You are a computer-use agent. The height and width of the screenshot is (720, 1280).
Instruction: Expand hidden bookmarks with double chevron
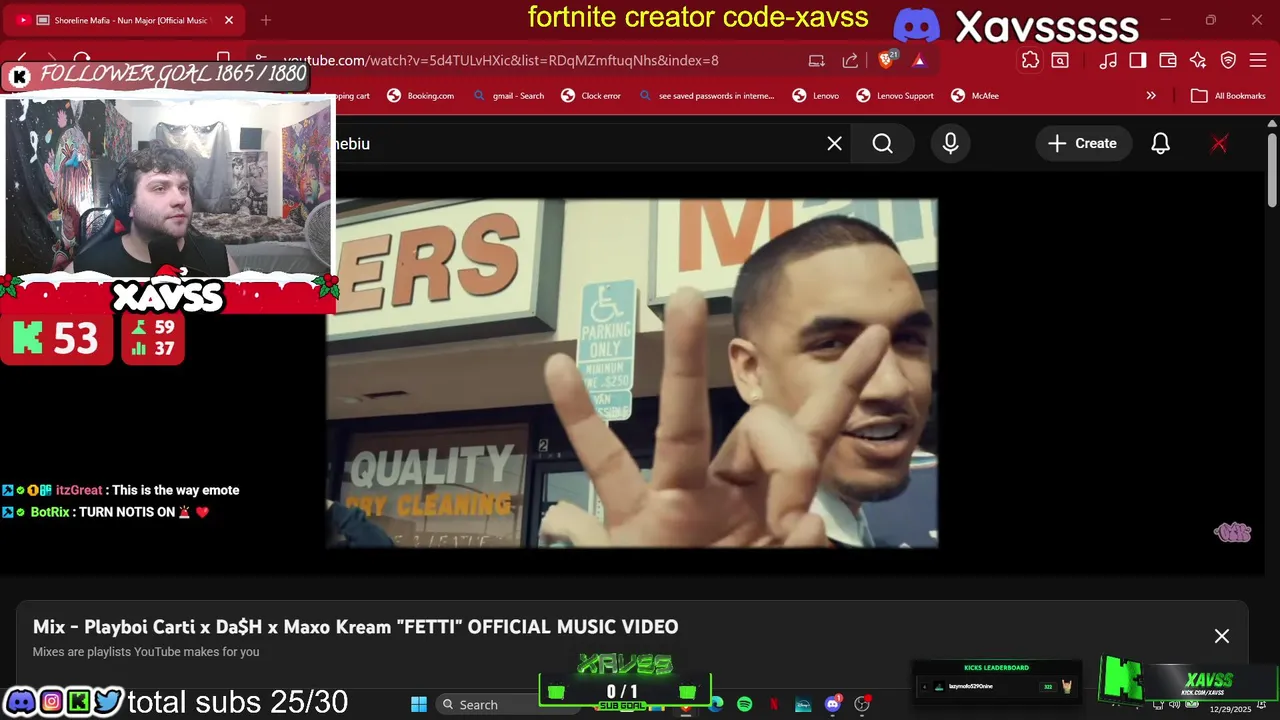[1151, 96]
